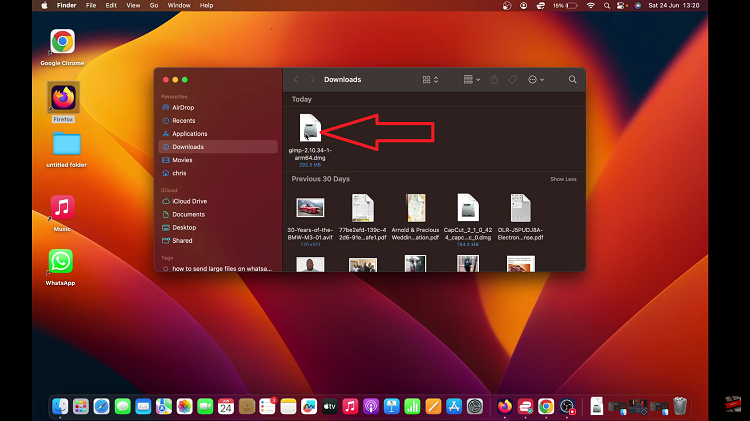Click Show Less for Previous 30 Days
This screenshot has height=421, width=750.
pos(563,179)
